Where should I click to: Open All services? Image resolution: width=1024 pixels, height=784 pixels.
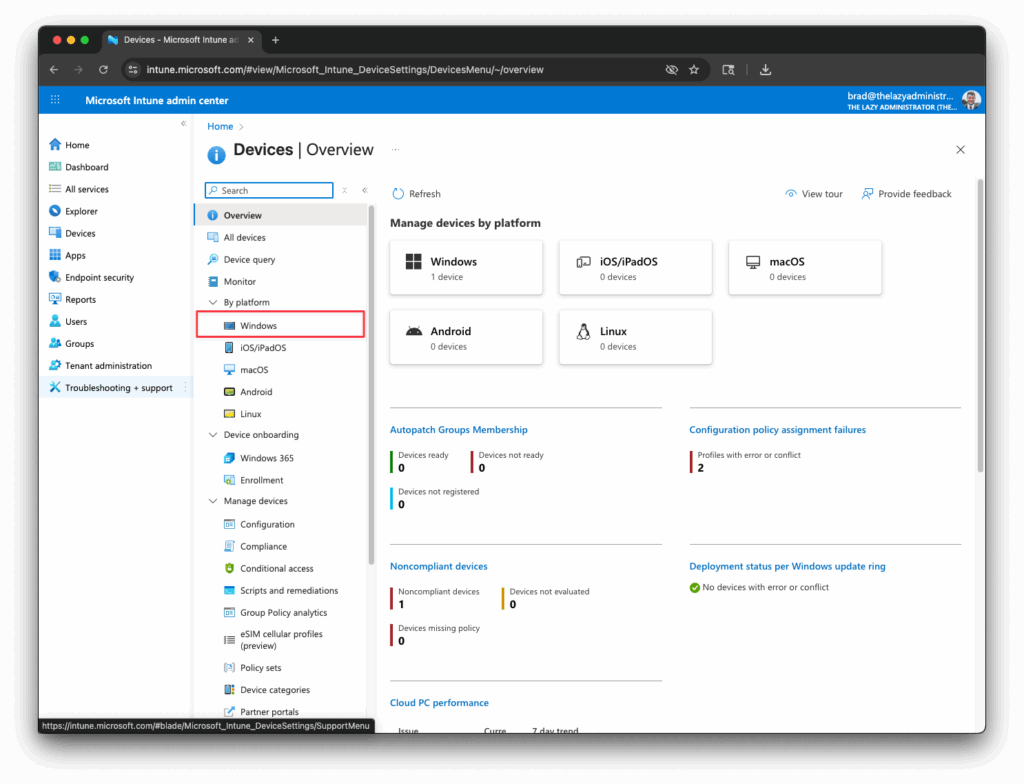(85, 189)
